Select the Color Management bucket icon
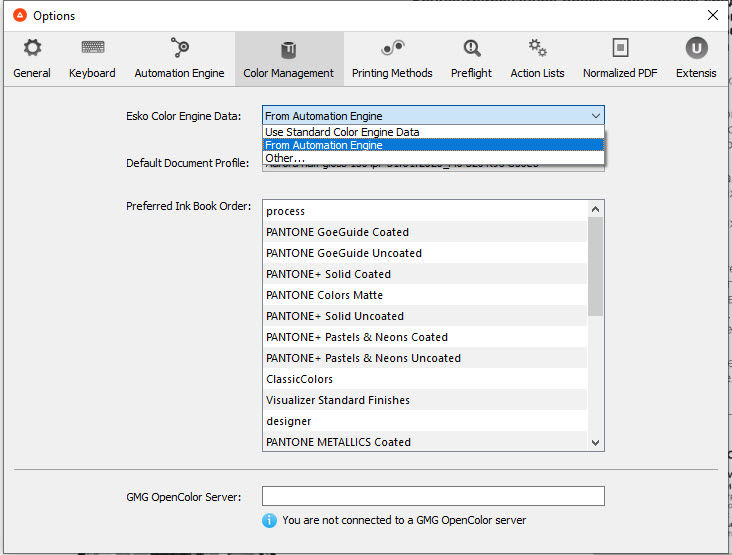The image size is (732, 555). point(289,50)
